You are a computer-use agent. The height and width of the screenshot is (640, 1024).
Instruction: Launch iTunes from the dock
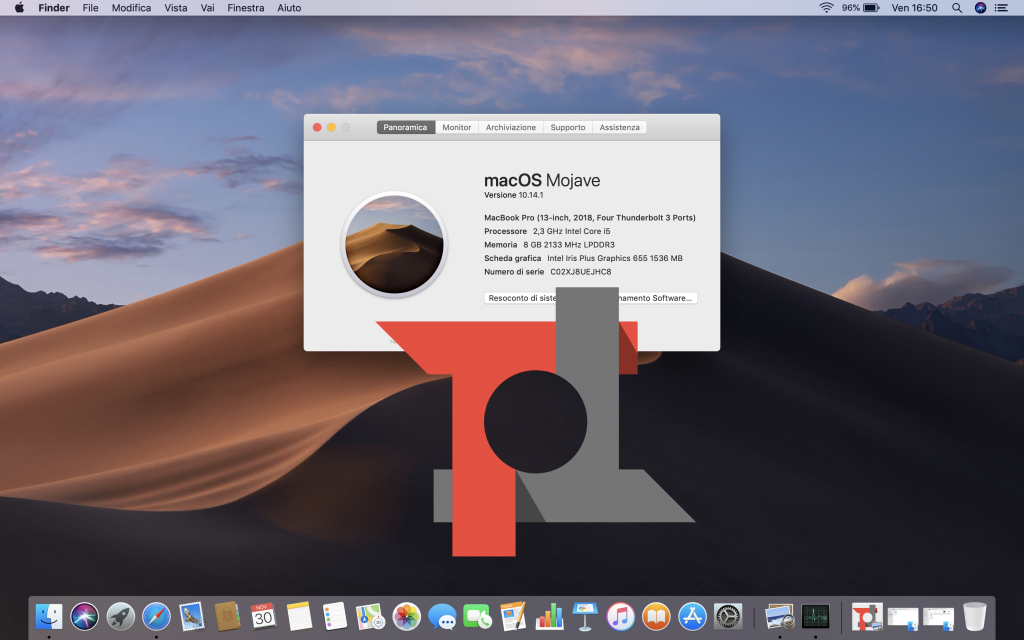pos(620,616)
